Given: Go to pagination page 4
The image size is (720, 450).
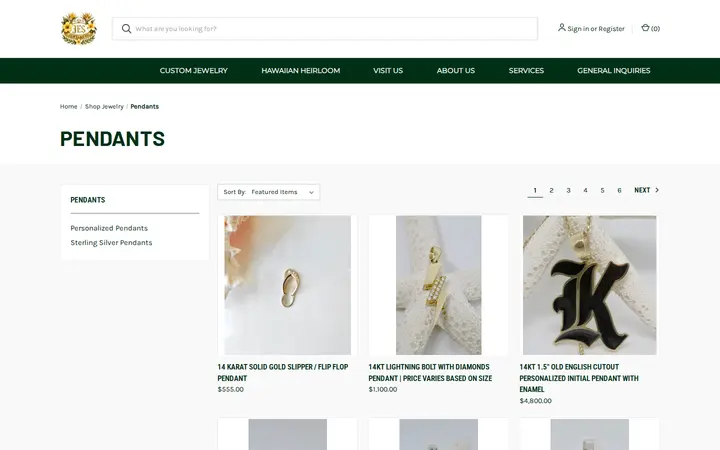Looking at the screenshot, I should pyautogui.click(x=585, y=190).
